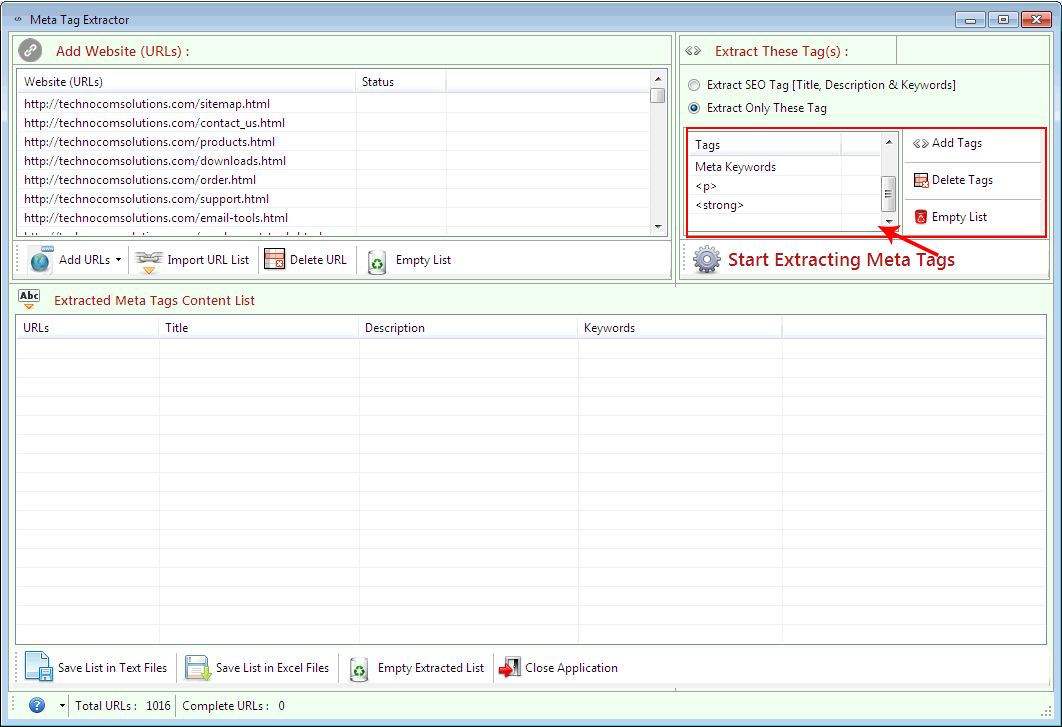Click the Tags column header
This screenshot has height=727, width=1062.
(x=765, y=145)
